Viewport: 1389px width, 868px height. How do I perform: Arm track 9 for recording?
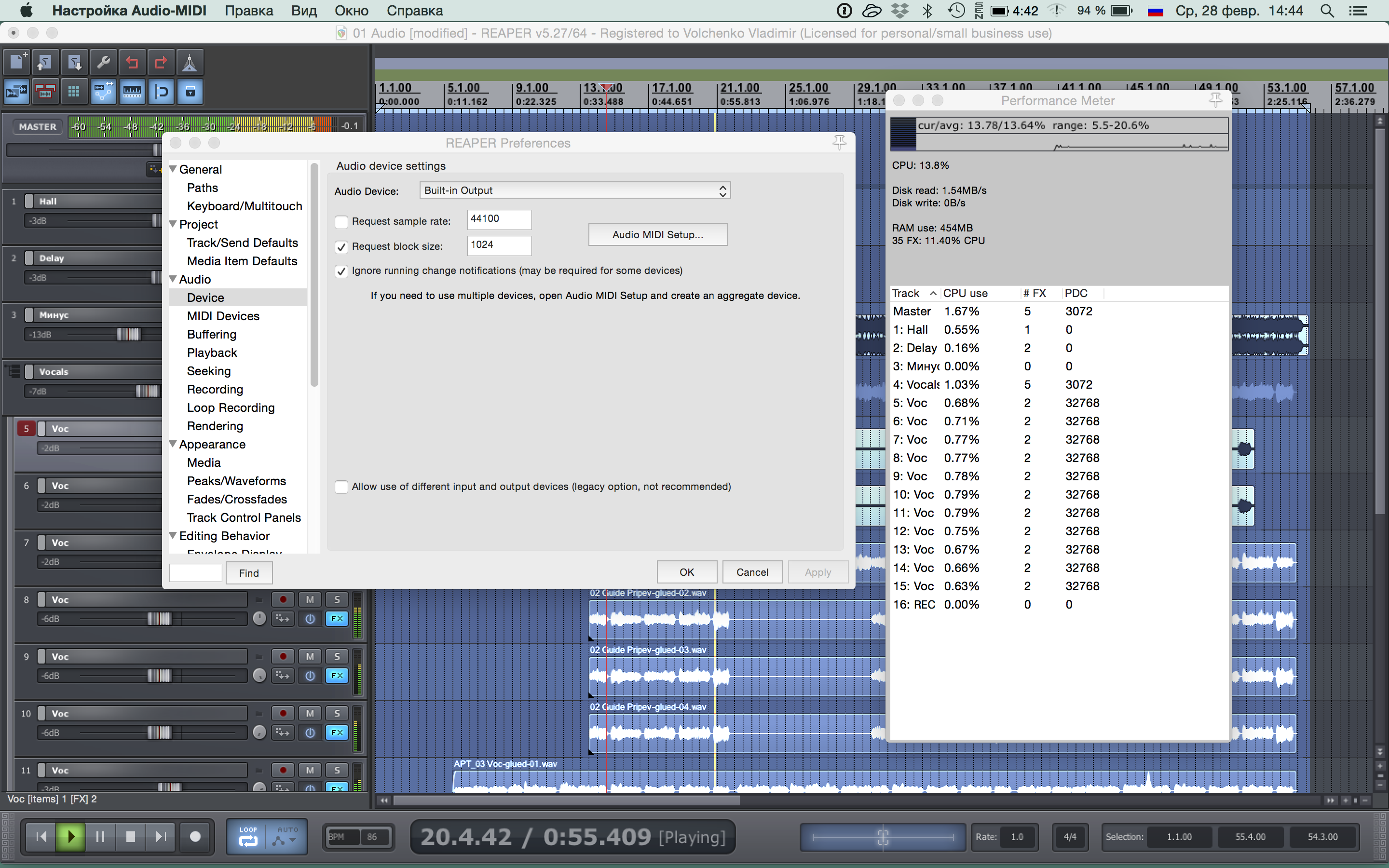point(283,656)
